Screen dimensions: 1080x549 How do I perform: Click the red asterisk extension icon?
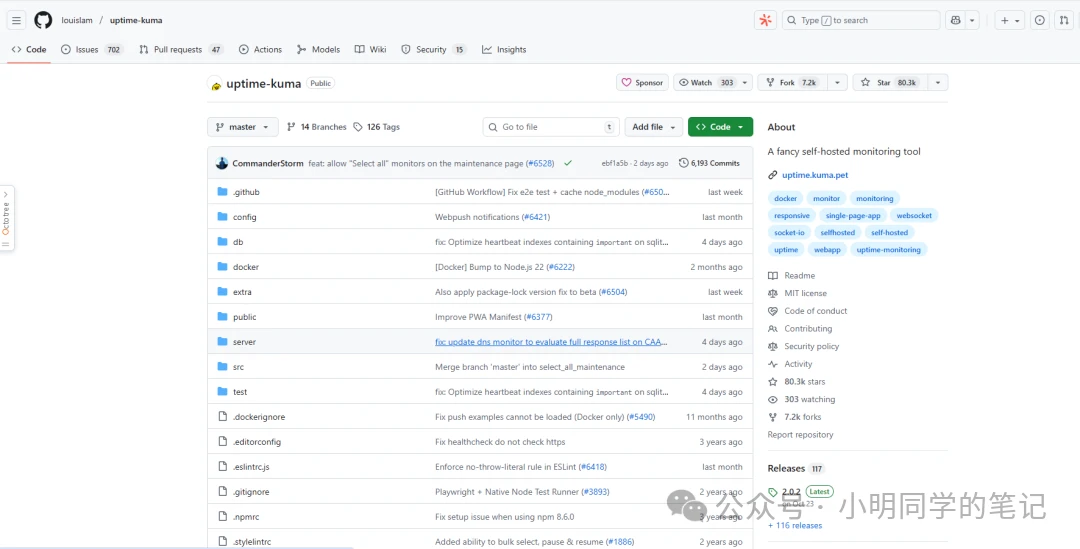[765, 20]
